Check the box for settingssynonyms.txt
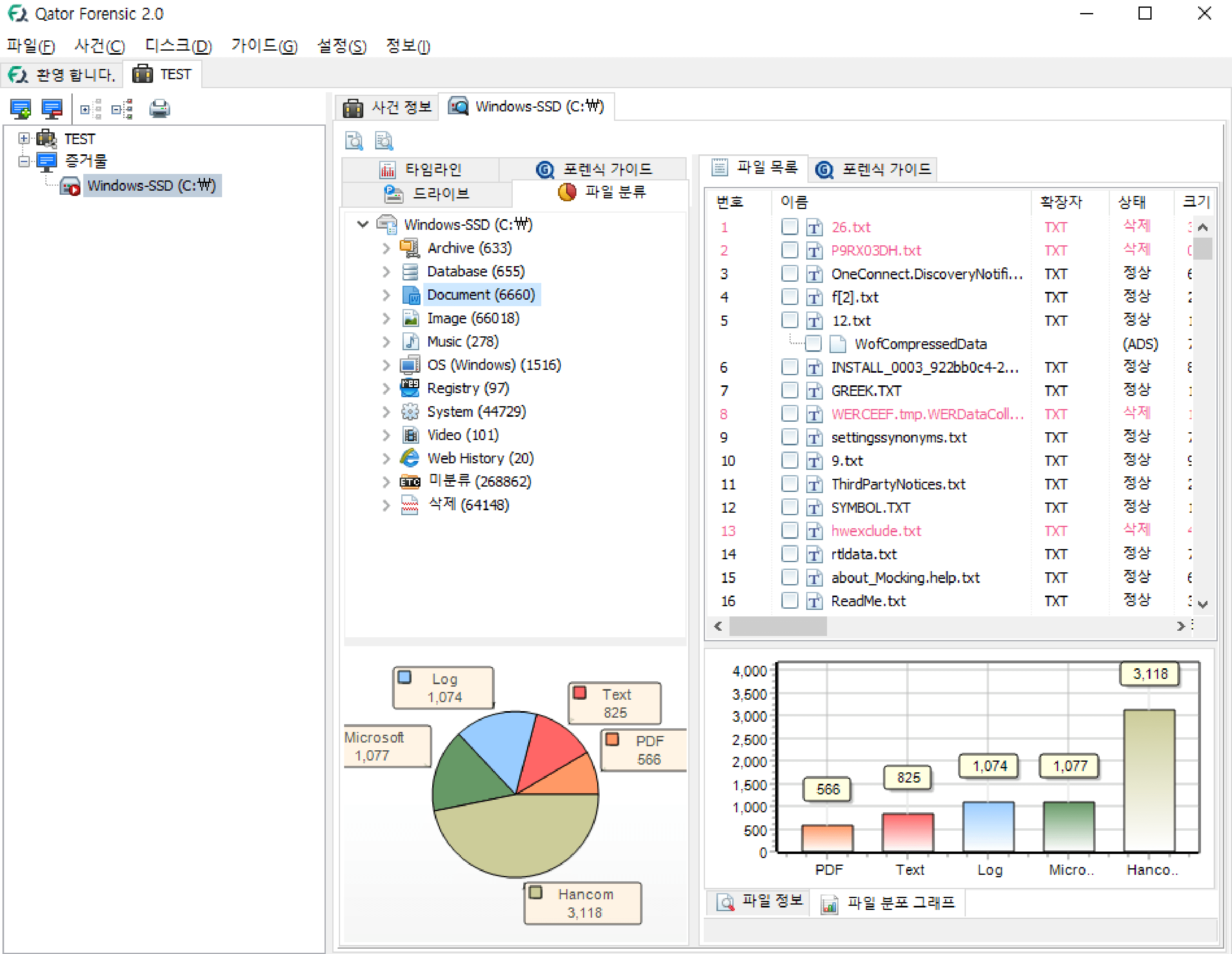Viewport: 1232px width, 954px height. pyautogui.click(x=790, y=437)
